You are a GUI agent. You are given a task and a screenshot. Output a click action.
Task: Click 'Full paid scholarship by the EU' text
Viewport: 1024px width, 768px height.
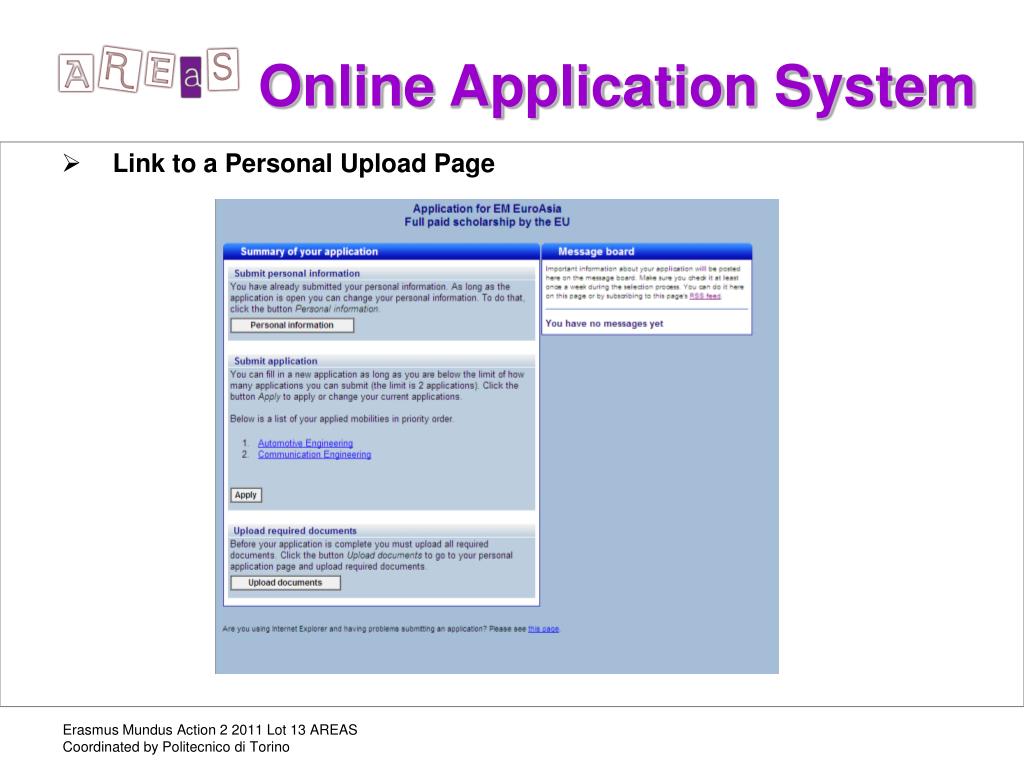pyautogui.click(x=487, y=222)
